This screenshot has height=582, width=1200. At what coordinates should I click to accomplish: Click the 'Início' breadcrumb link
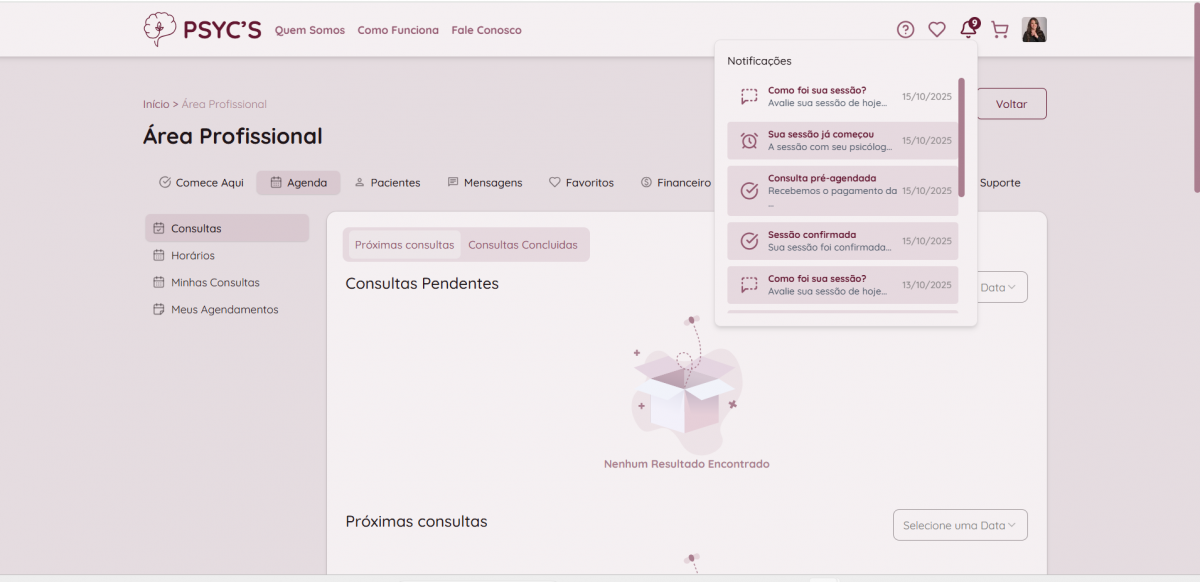[156, 104]
